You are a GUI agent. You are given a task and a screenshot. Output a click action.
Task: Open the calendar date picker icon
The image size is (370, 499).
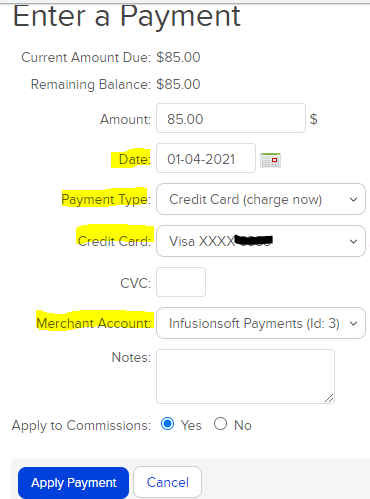(270, 160)
